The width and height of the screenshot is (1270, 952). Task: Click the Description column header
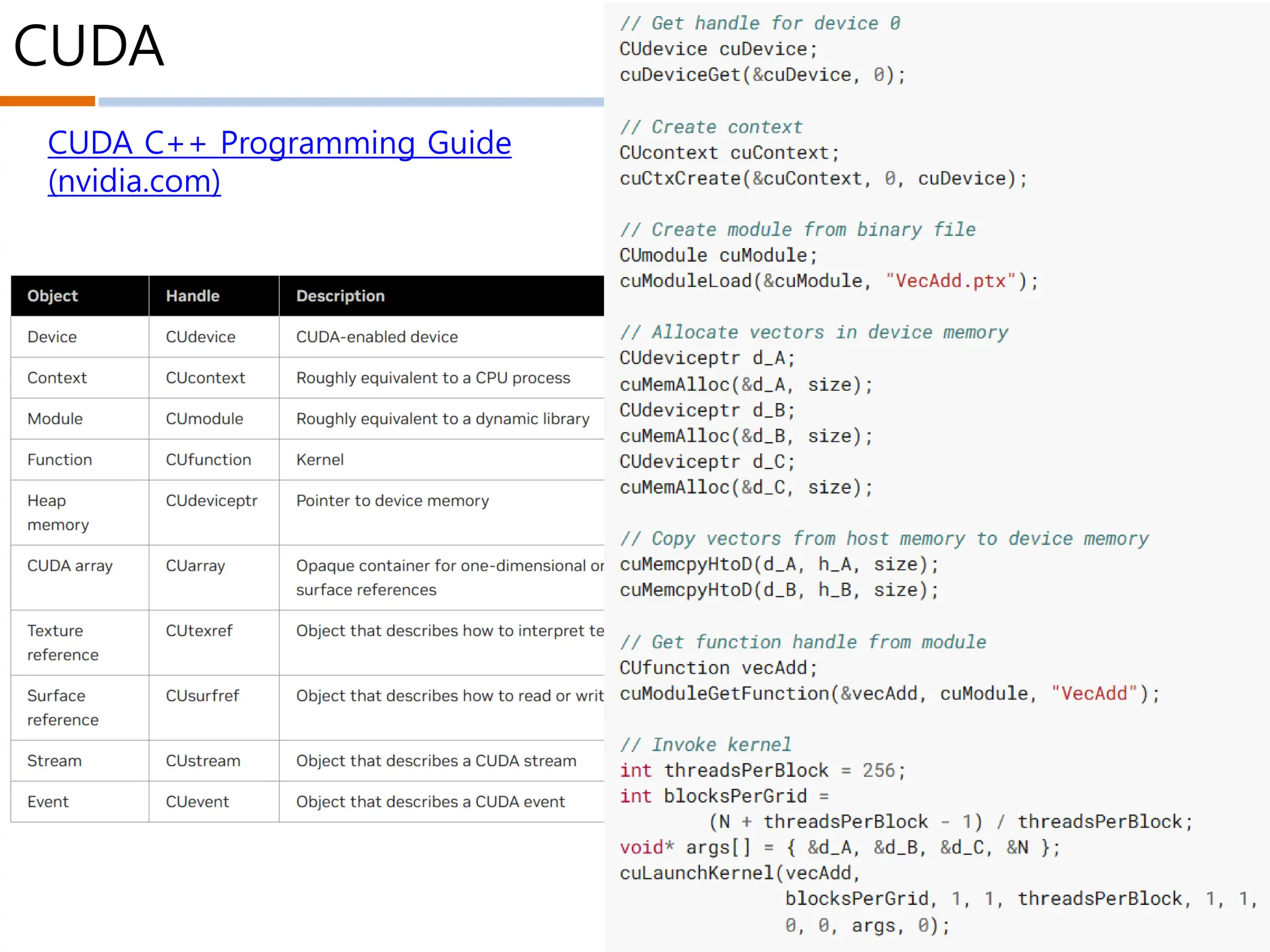(x=340, y=296)
